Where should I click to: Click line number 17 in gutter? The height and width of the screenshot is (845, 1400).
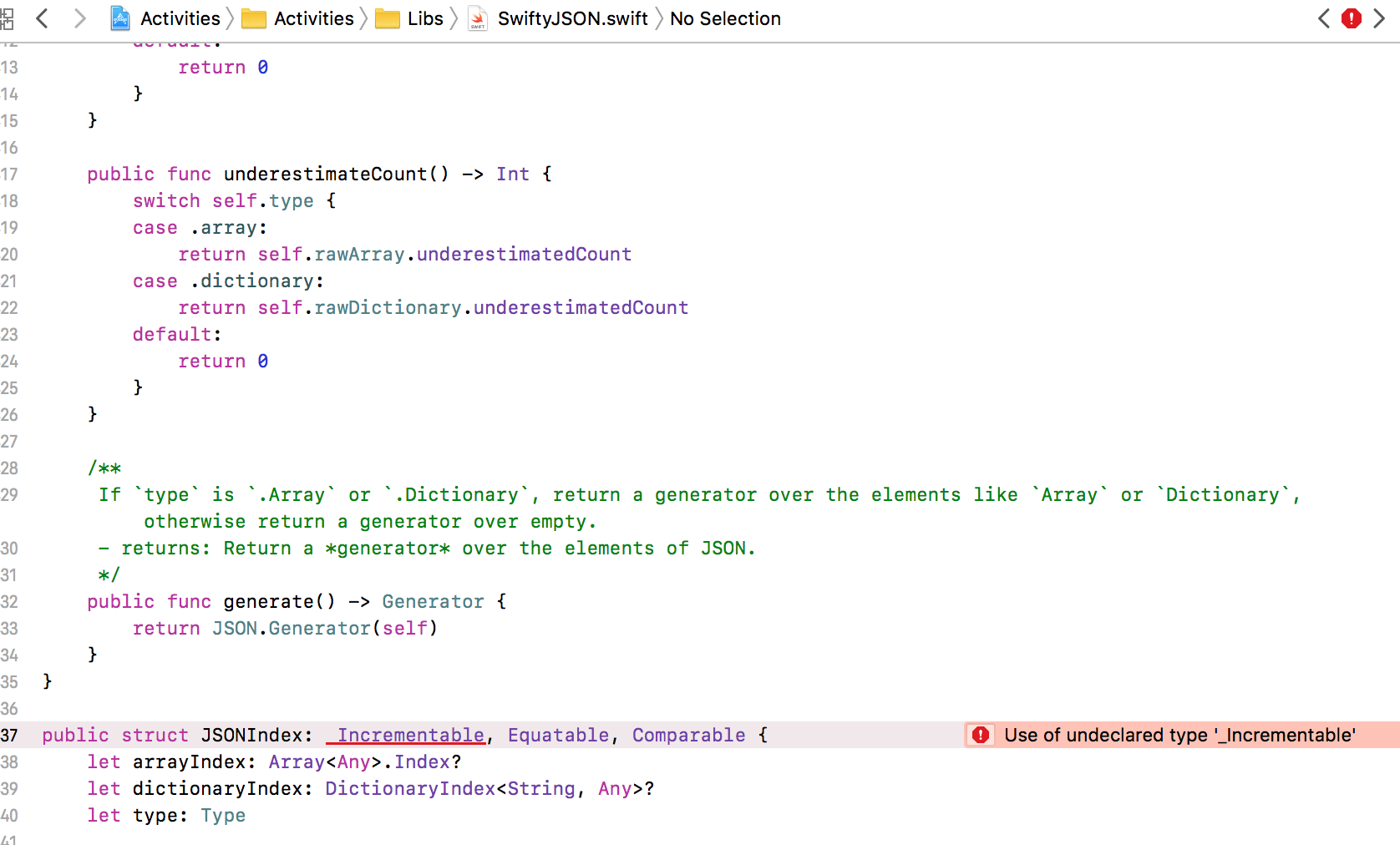coord(9,174)
